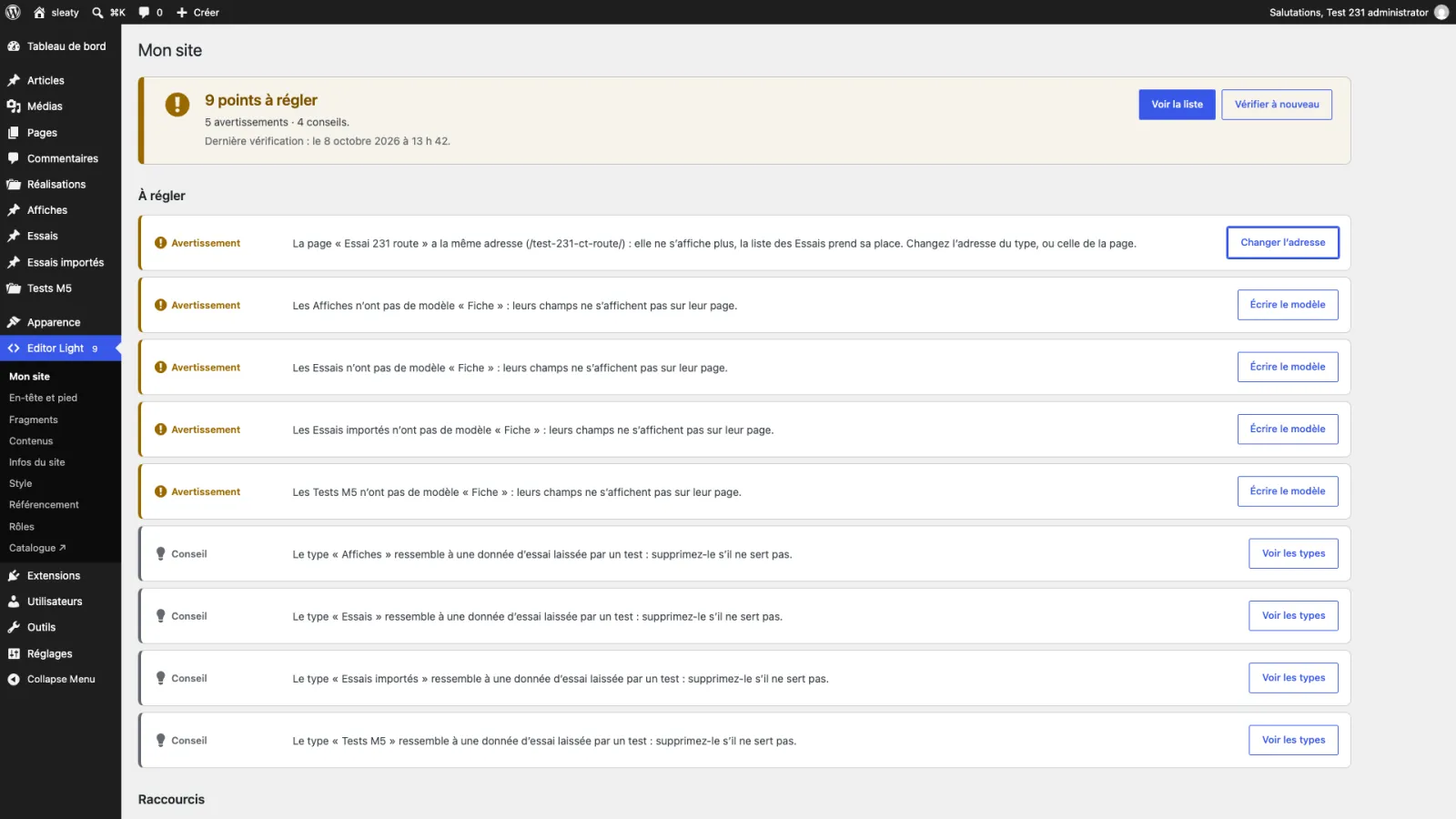
Task: Click Voir les types for the Affiches tip
Action: [x=1293, y=553]
